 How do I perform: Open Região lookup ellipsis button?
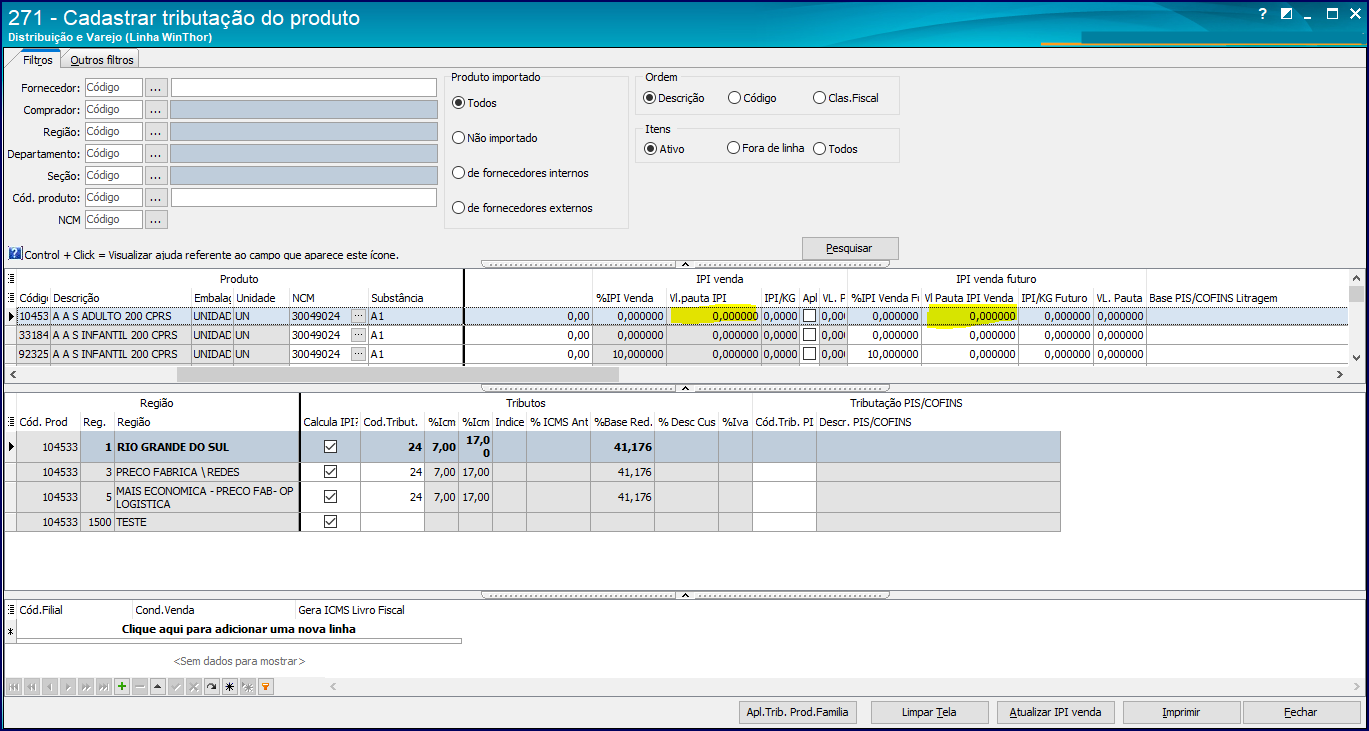click(x=156, y=132)
